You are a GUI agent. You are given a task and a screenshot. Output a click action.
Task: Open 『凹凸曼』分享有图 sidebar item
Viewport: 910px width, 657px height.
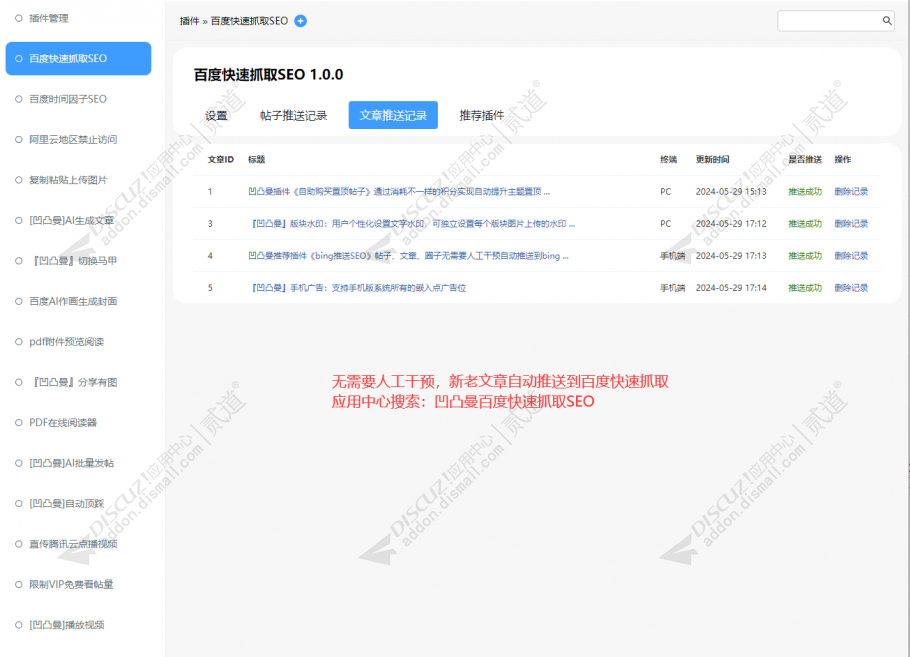coord(73,382)
